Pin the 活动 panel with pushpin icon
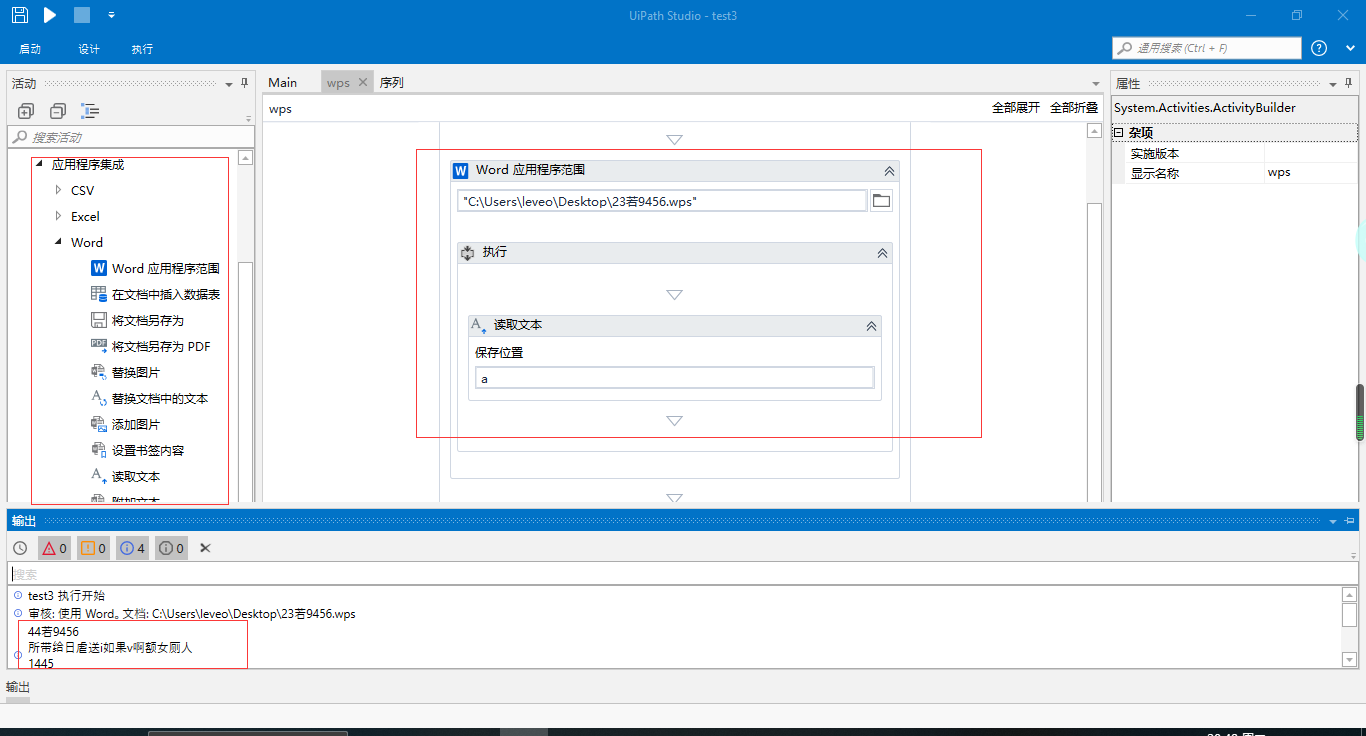The width and height of the screenshot is (1366, 736). click(x=244, y=83)
